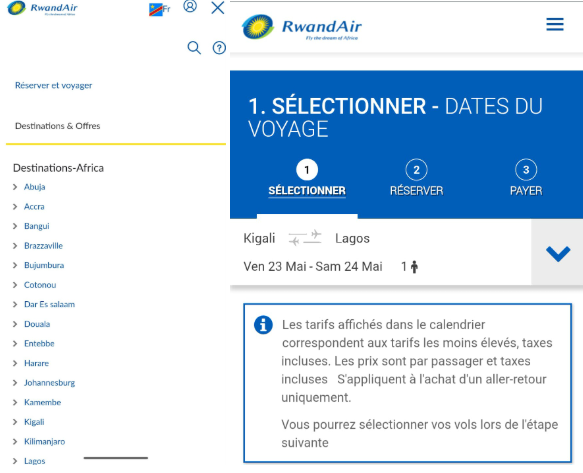
Task: Open the Kigali destination link
Action: coord(34,422)
